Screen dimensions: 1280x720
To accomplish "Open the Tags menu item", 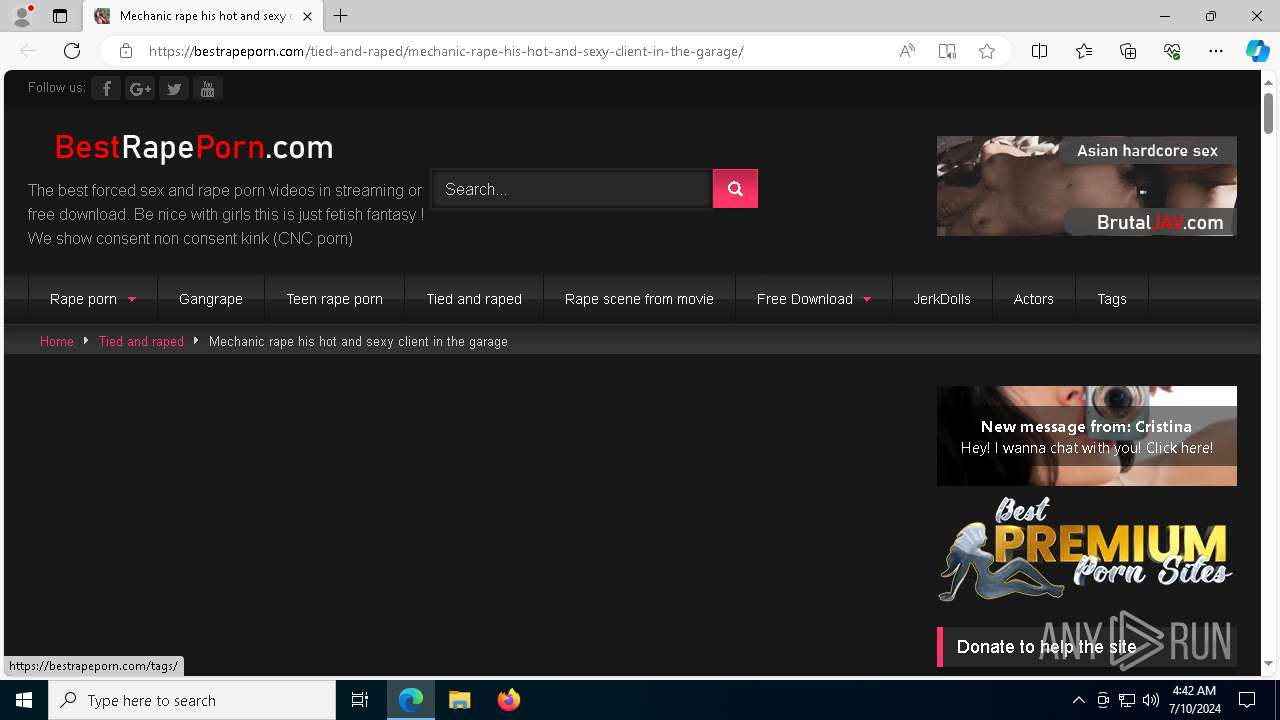I will click(1112, 299).
